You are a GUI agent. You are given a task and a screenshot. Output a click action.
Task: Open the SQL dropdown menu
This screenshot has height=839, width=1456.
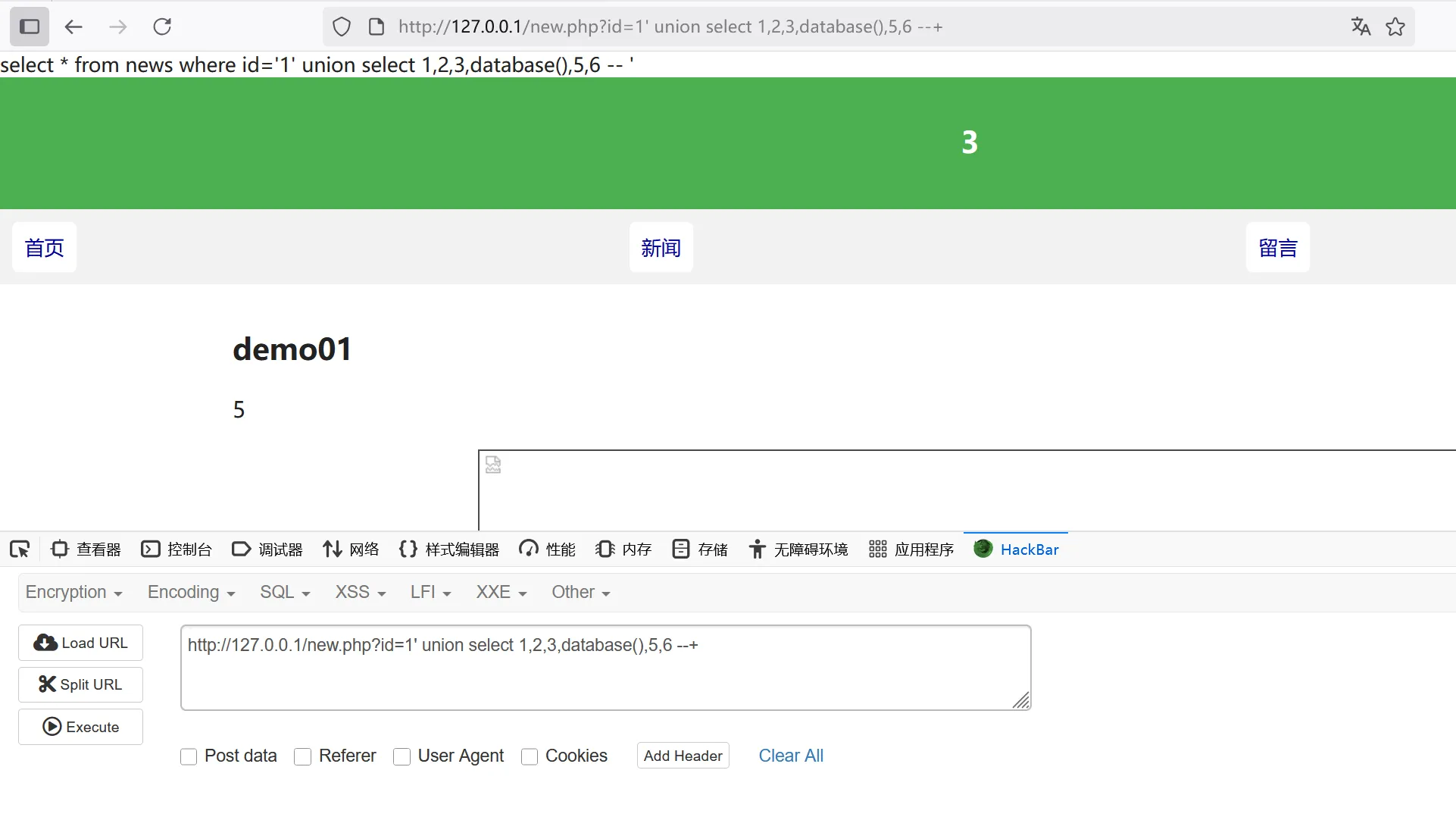(285, 593)
